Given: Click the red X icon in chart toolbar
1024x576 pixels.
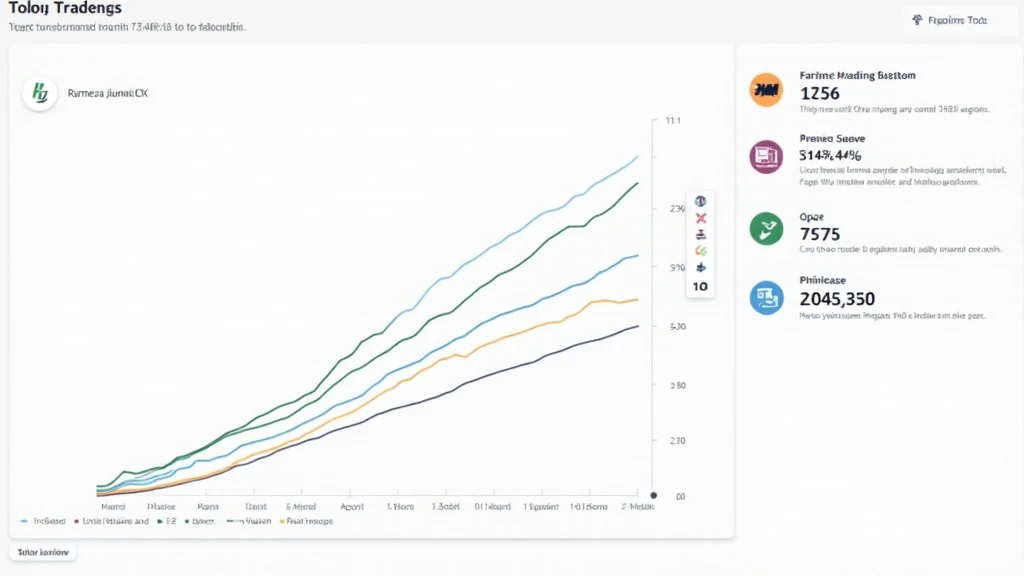Looking at the screenshot, I should point(700,219).
